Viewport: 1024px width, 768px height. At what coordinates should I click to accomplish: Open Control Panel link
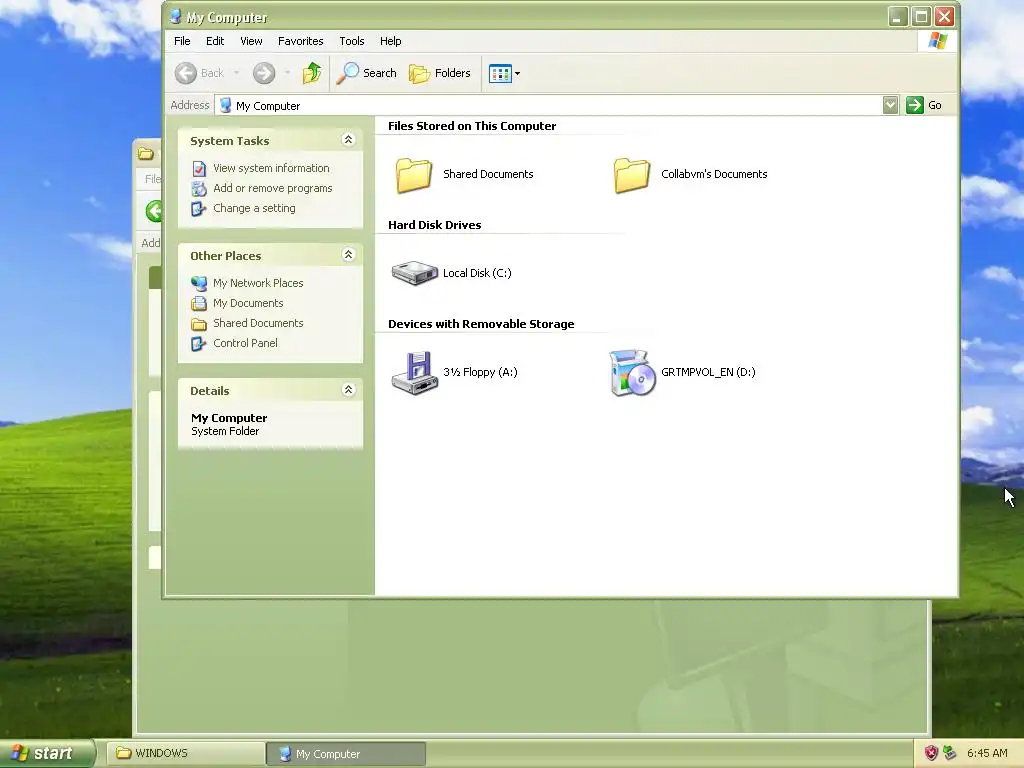[x=245, y=344]
